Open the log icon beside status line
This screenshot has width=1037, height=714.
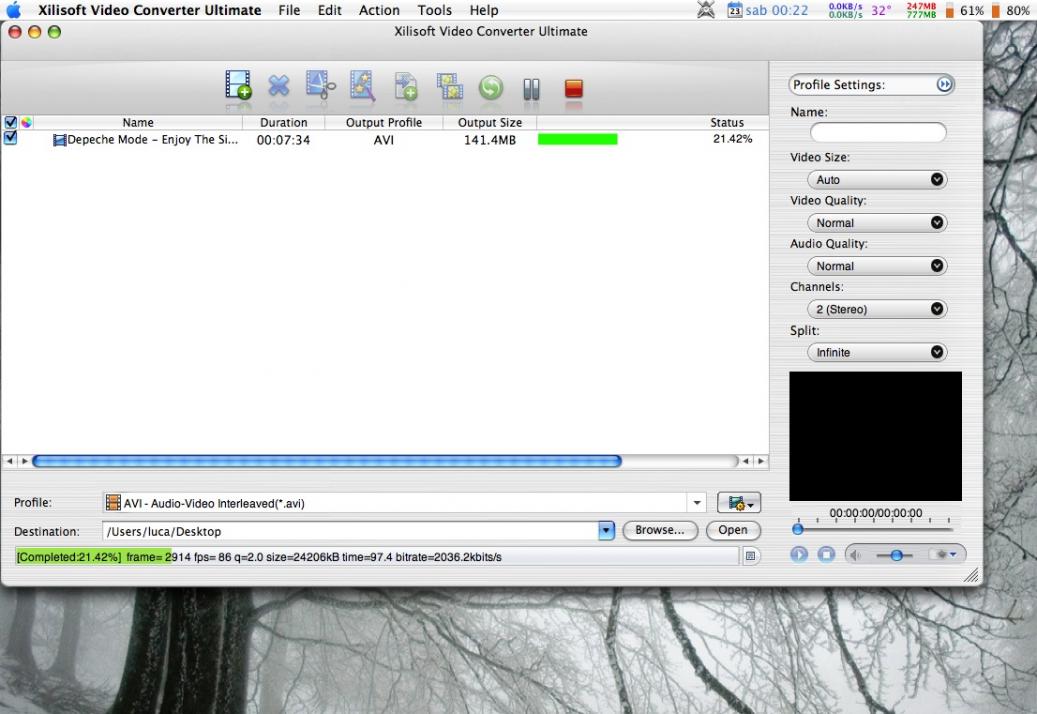(x=750, y=557)
